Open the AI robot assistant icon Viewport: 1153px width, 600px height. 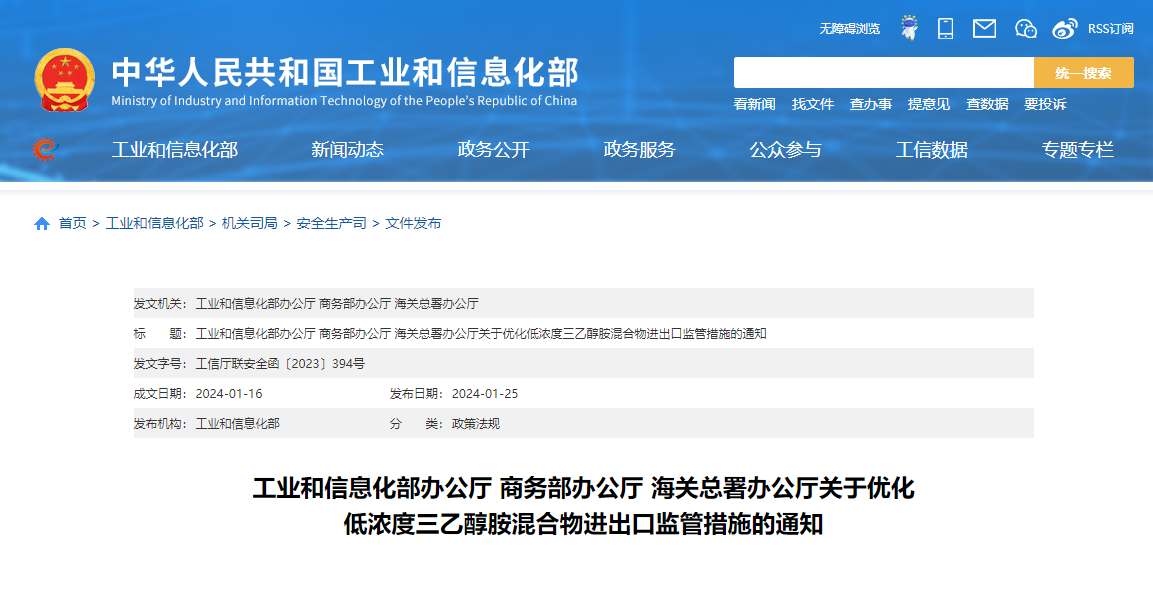click(910, 28)
